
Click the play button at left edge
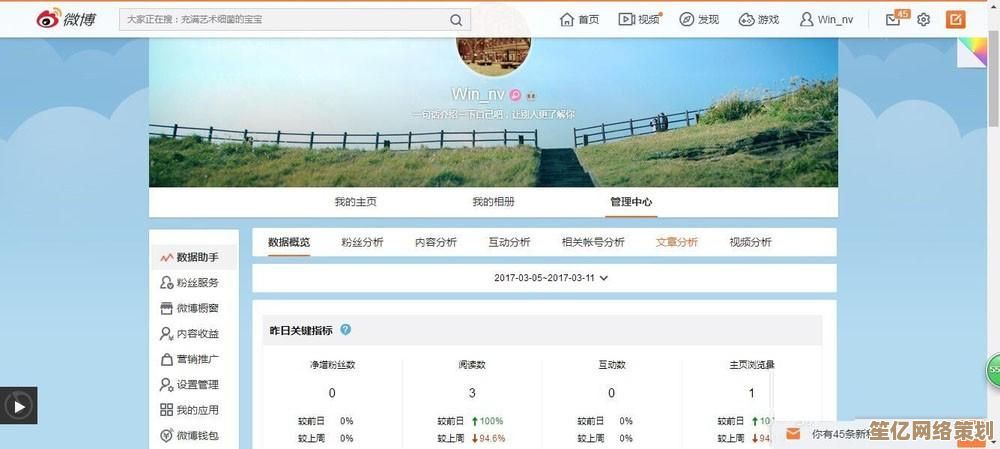(x=18, y=405)
